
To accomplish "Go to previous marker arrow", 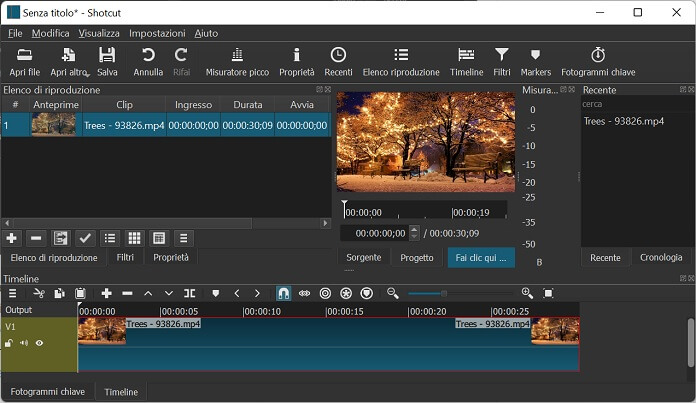I will tap(237, 293).
